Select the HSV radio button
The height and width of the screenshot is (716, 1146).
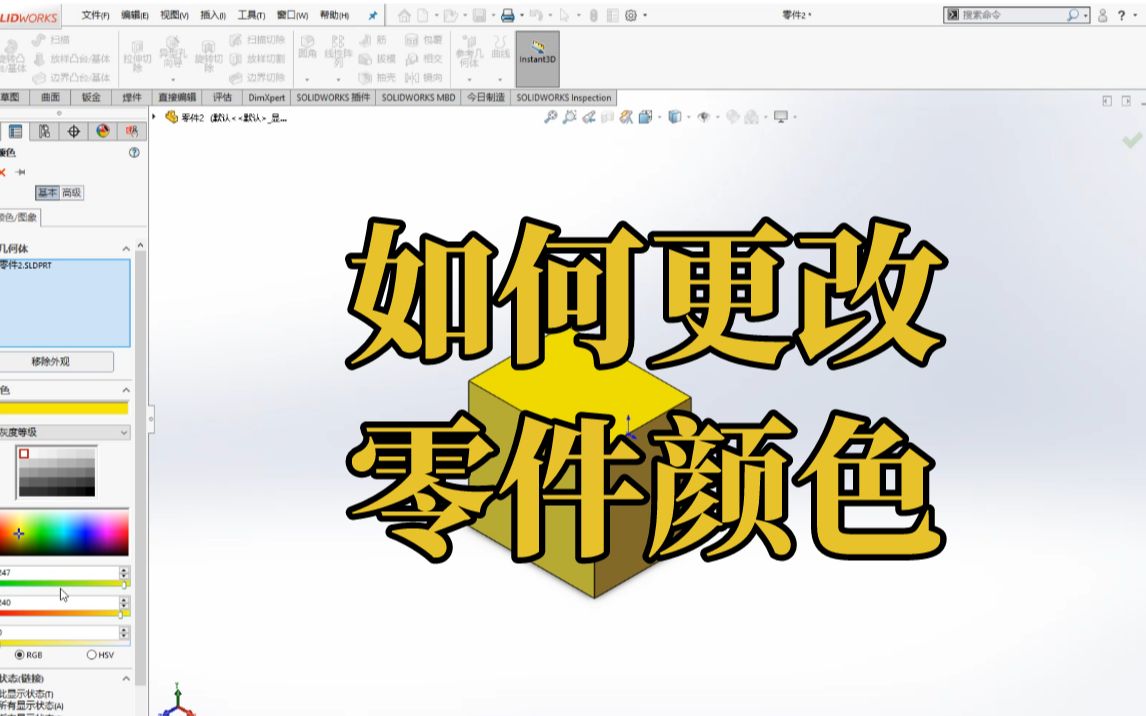point(92,655)
